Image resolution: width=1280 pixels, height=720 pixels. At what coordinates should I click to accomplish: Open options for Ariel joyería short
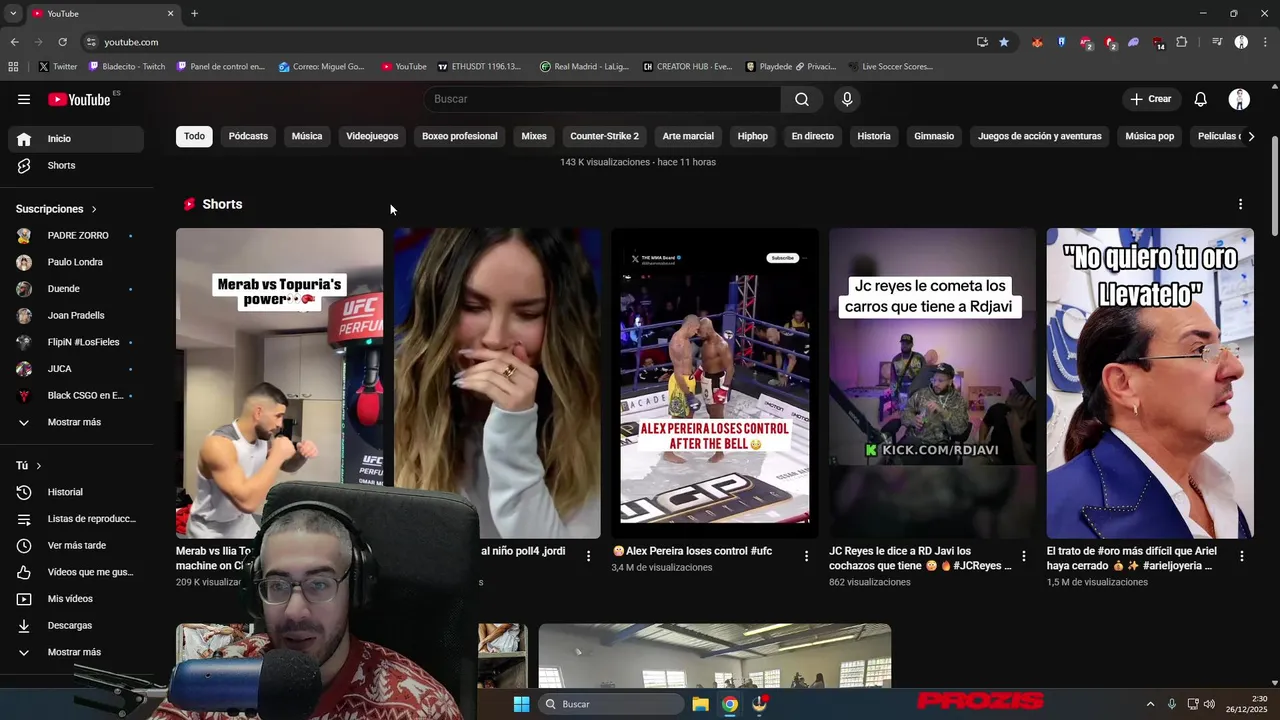click(x=1242, y=556)
